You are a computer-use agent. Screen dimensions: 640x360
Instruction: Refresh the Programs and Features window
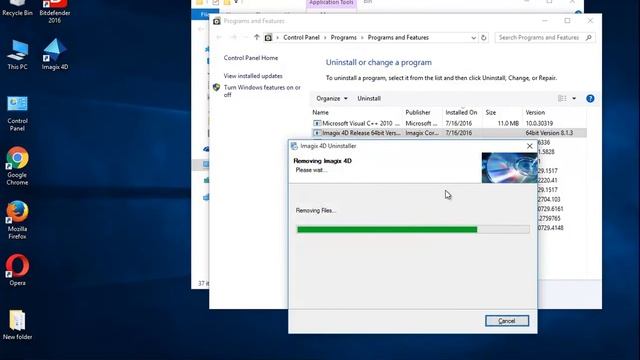484,38
